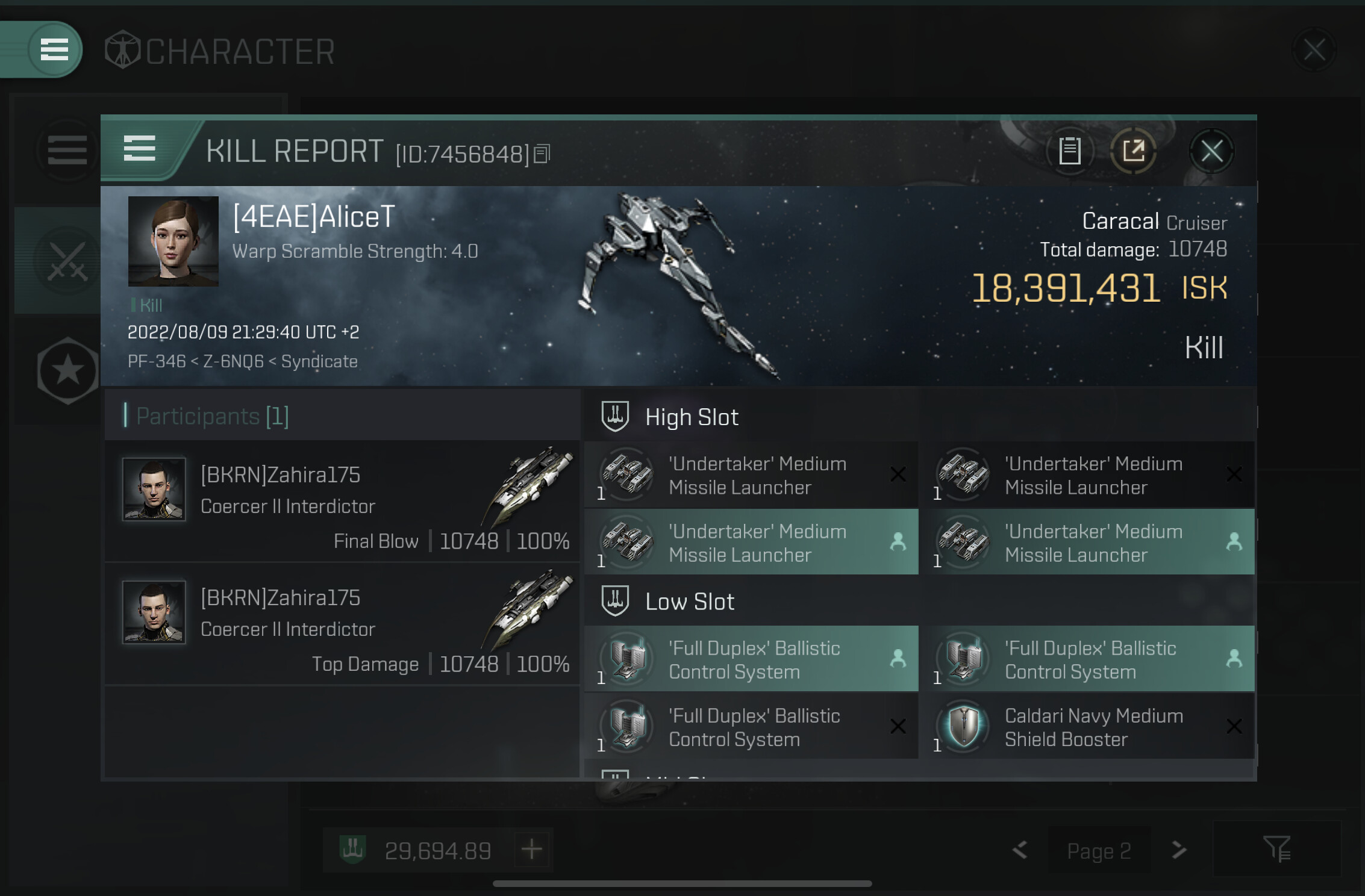Share the kill report externally
The height and width of the screenshot is (896, 1365).
point(1133,151)
